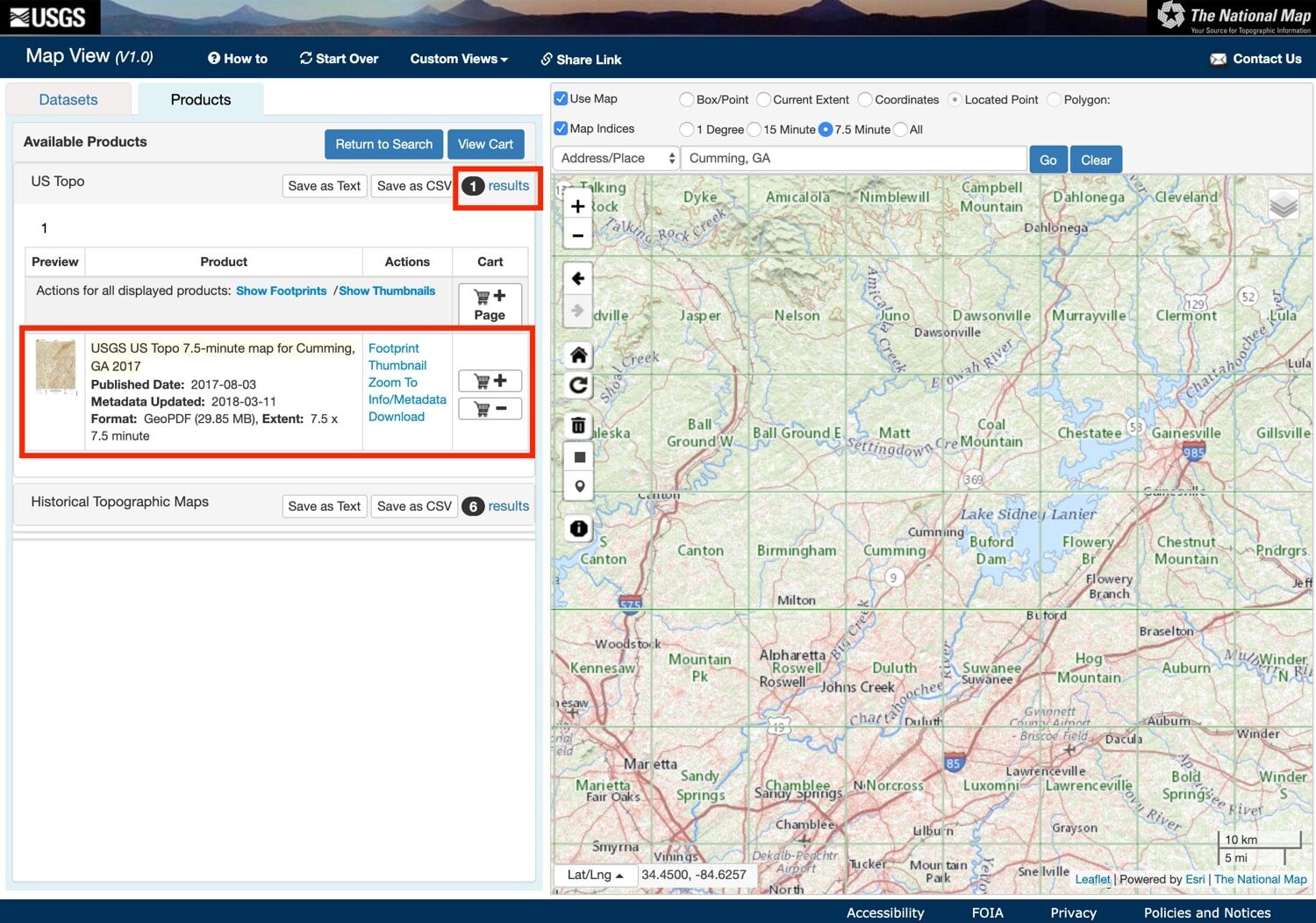Toggle the Map Indices checkbox
Screen dimensions: 1316x923
point(561,128)
